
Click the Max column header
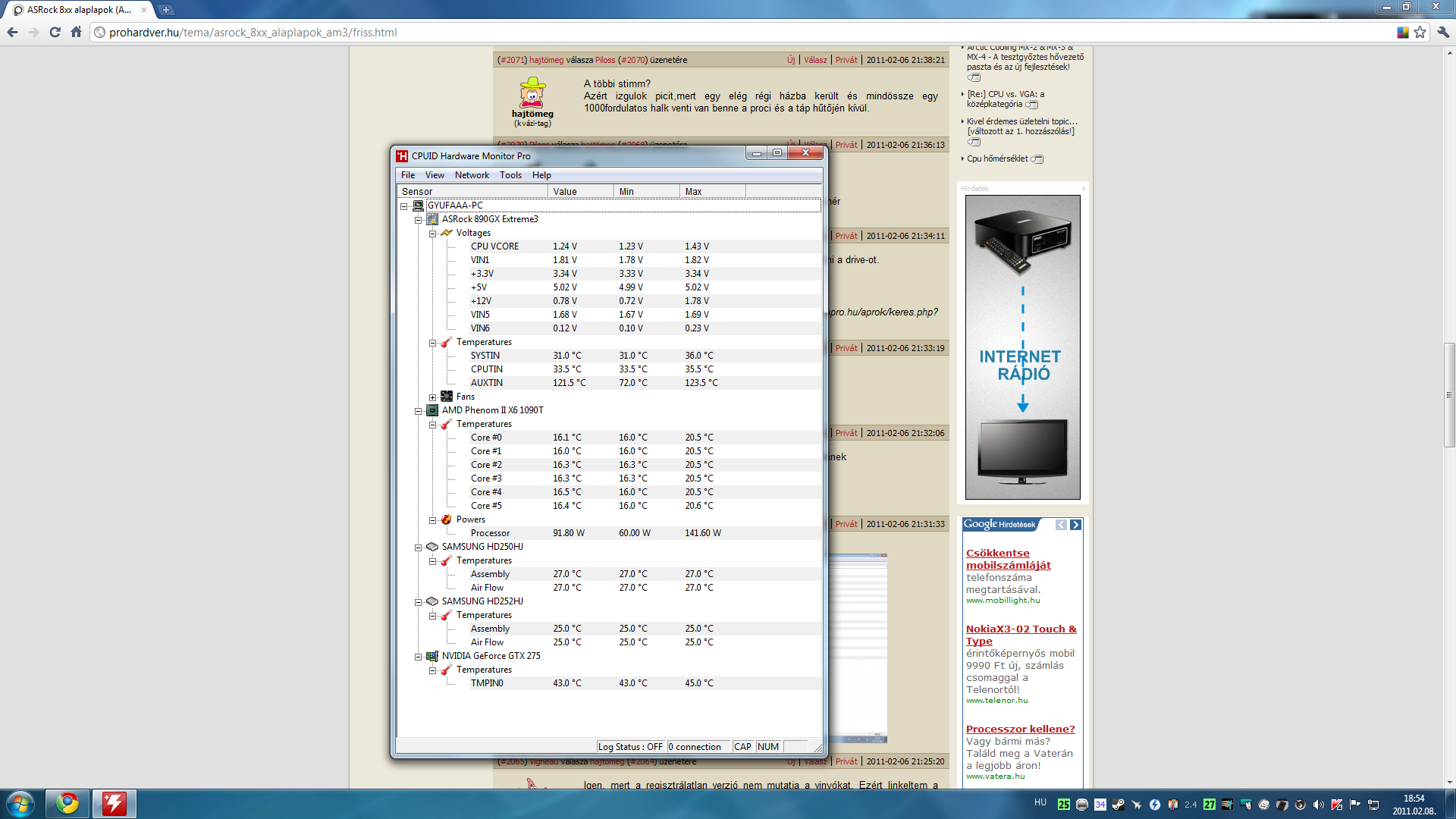click(x=713, y=192)
